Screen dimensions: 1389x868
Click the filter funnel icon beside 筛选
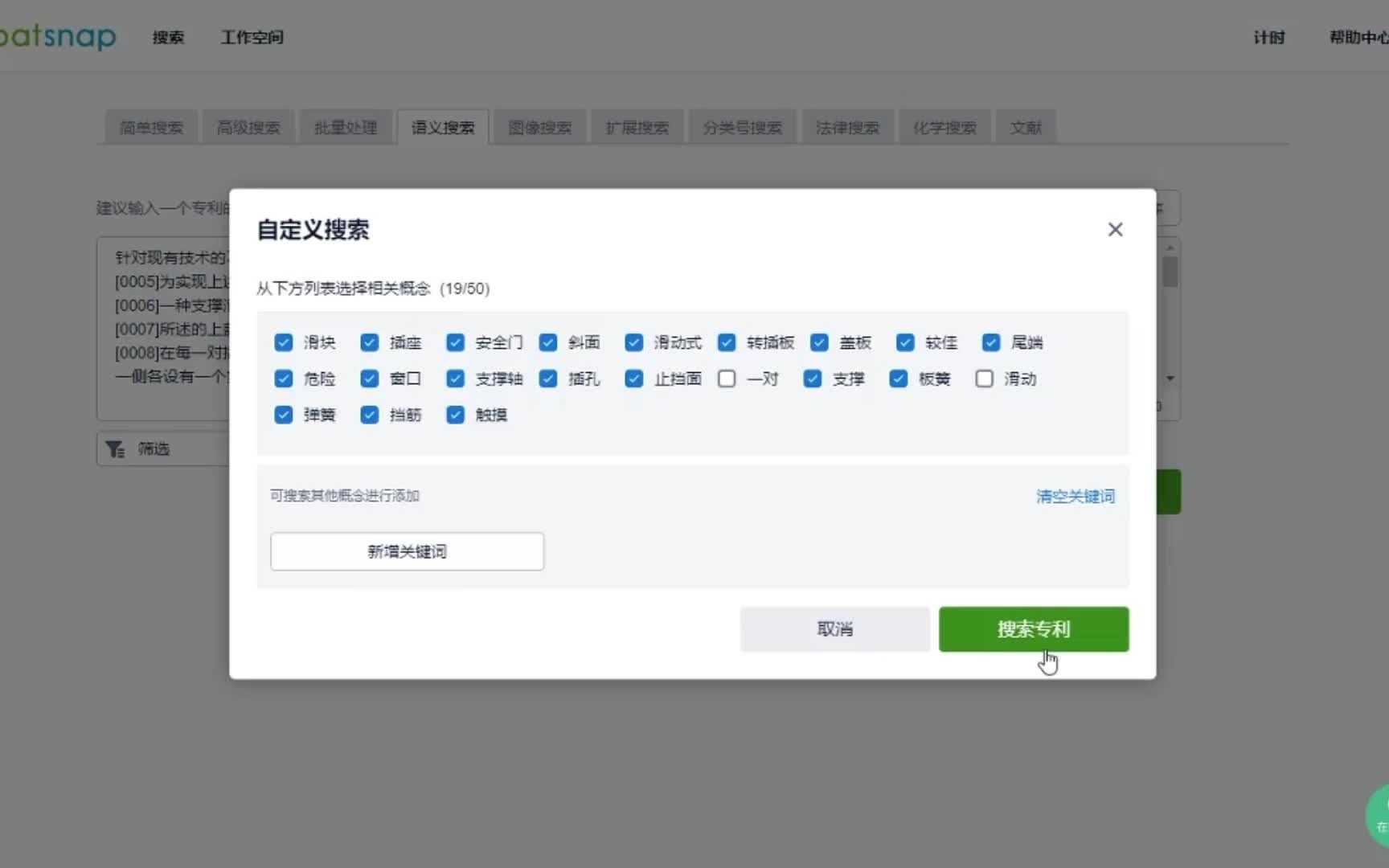[116, 449]
